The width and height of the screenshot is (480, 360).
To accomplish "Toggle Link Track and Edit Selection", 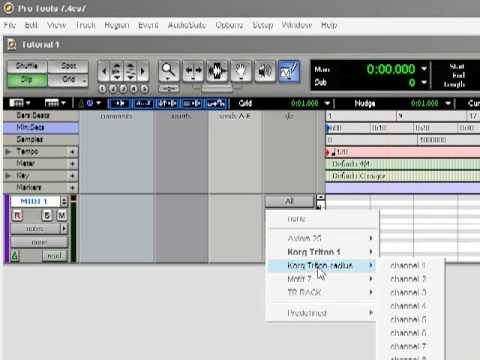I will (192, 103).
